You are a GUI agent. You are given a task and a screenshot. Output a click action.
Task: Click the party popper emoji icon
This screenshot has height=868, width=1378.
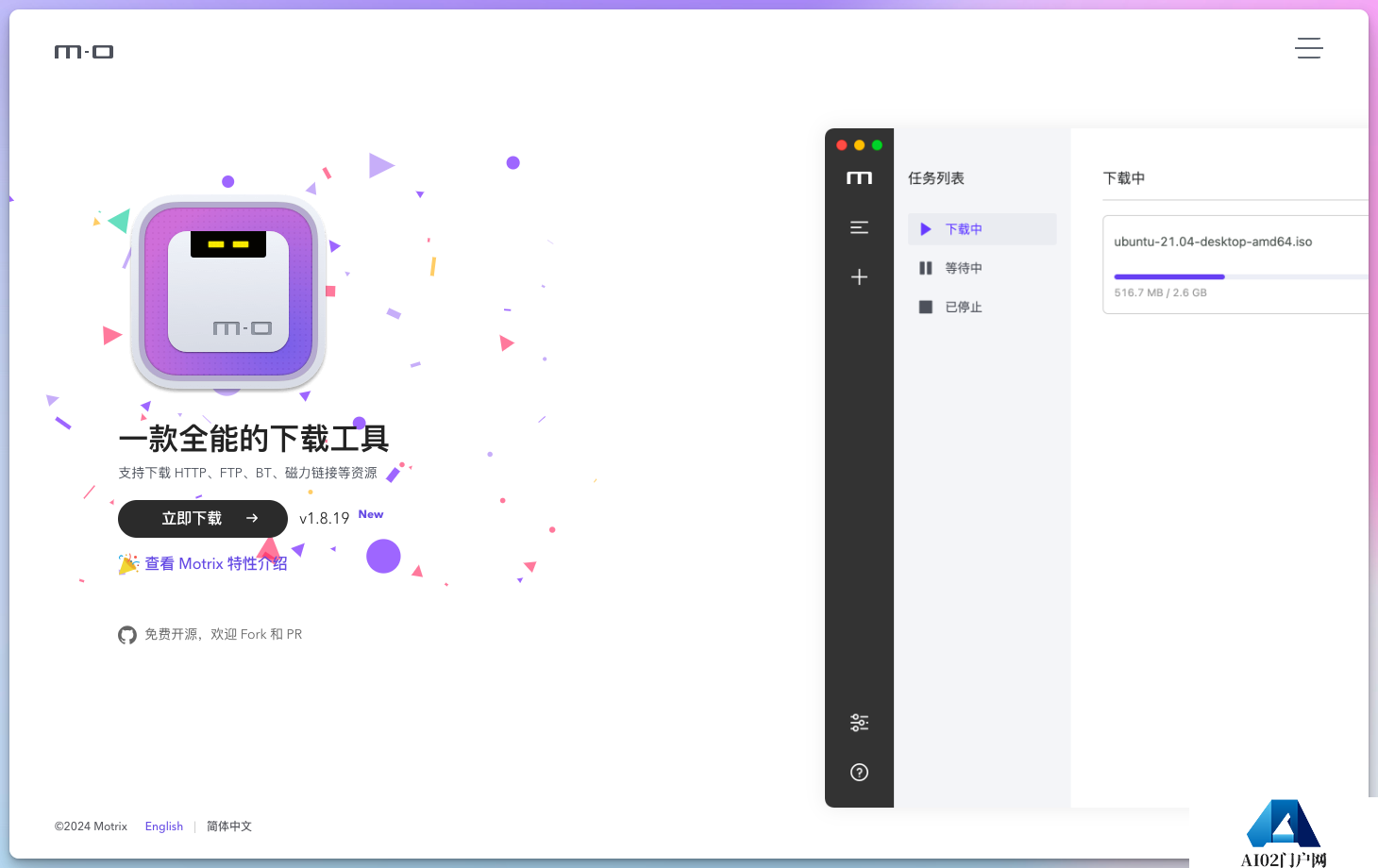click(x=128, y=563)
